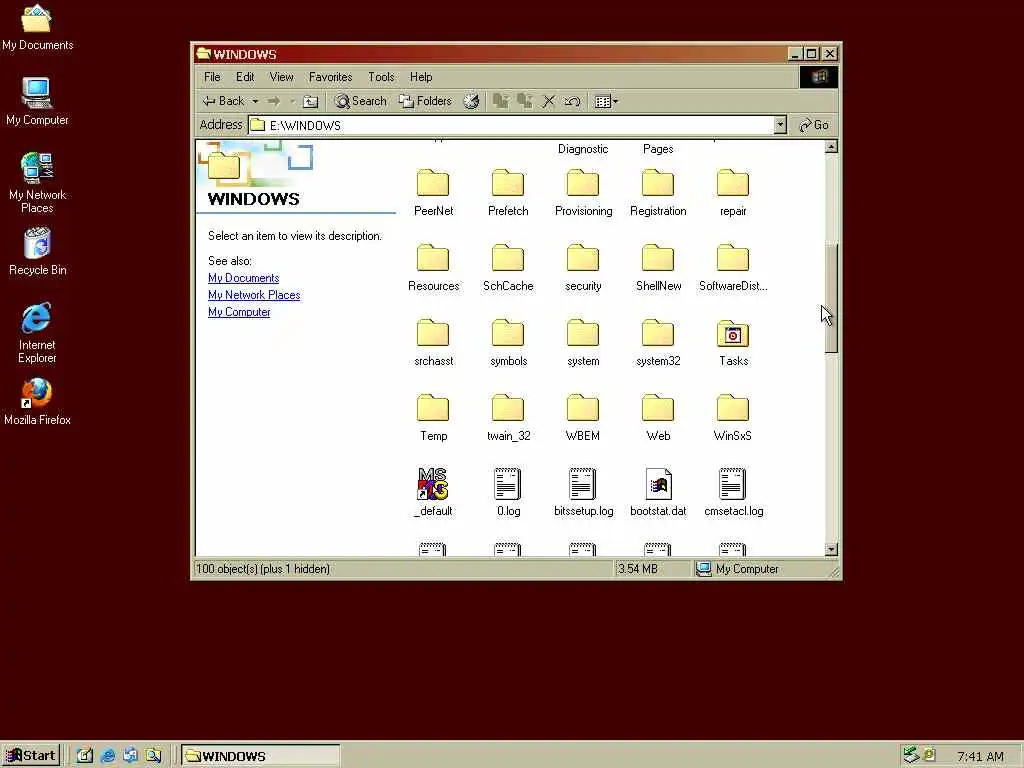Follow the My Network Places link
Image resolution: width=1024 pixels, height=768 pixels.
tap(254, 295)
